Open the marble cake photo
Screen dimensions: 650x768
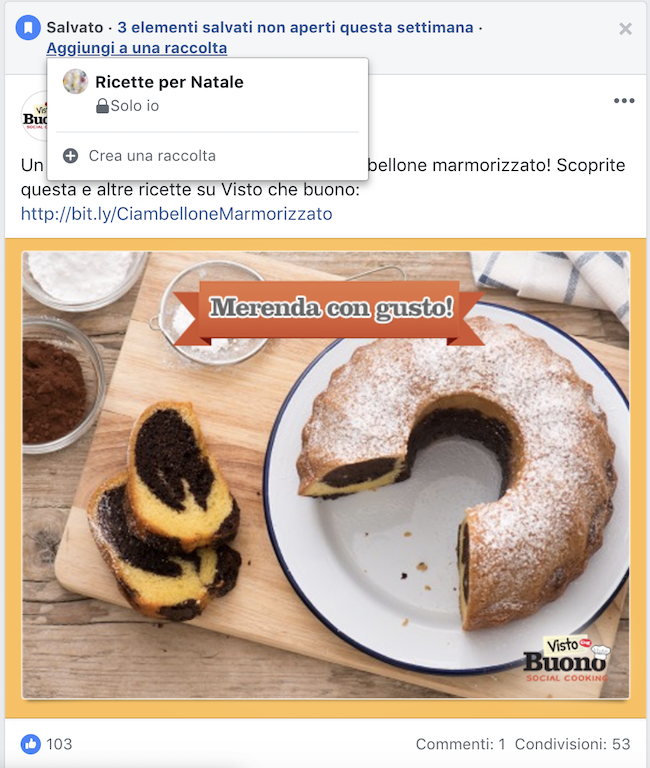click(325, 475)
